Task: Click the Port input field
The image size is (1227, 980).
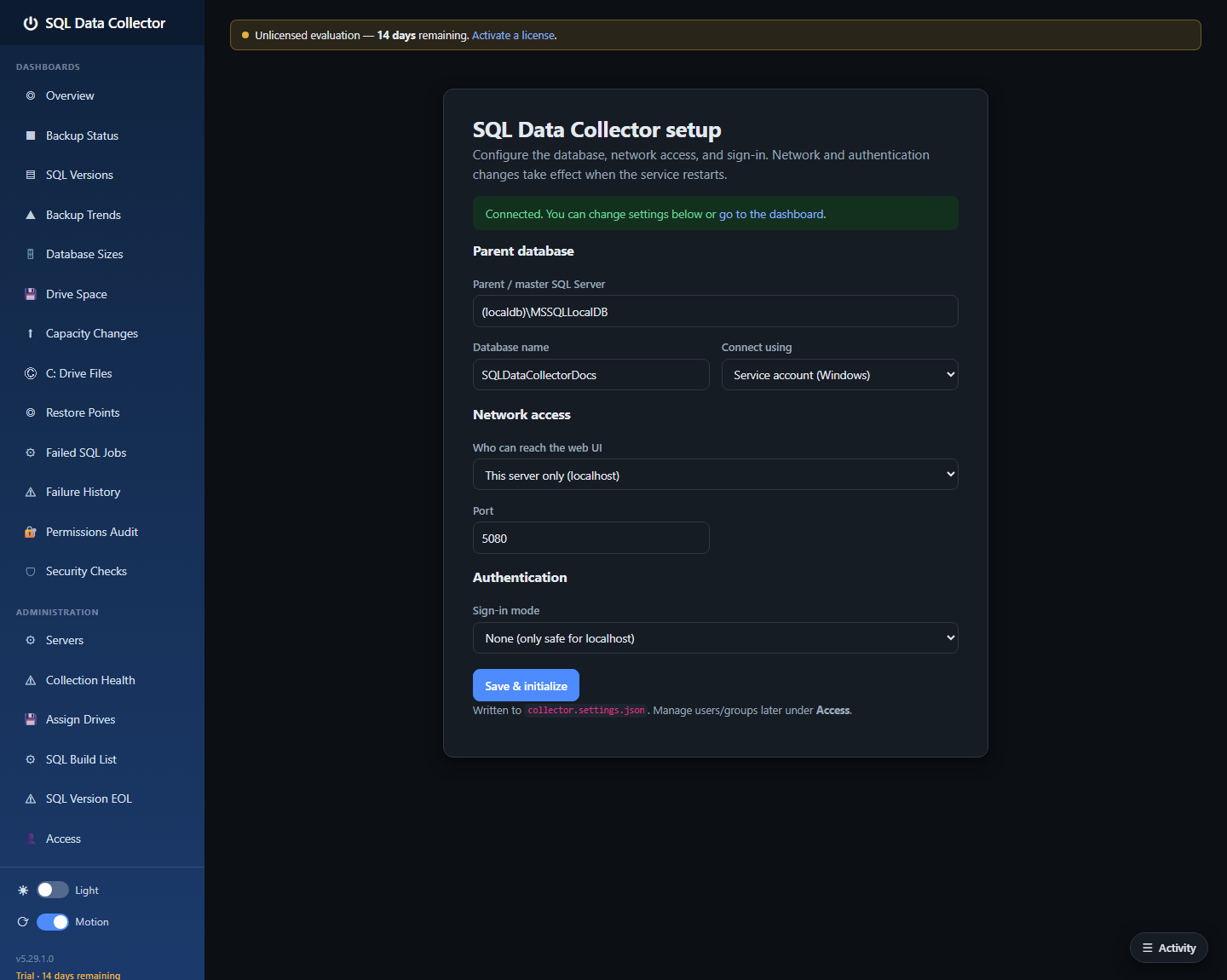Action: (x=591, y=538)
